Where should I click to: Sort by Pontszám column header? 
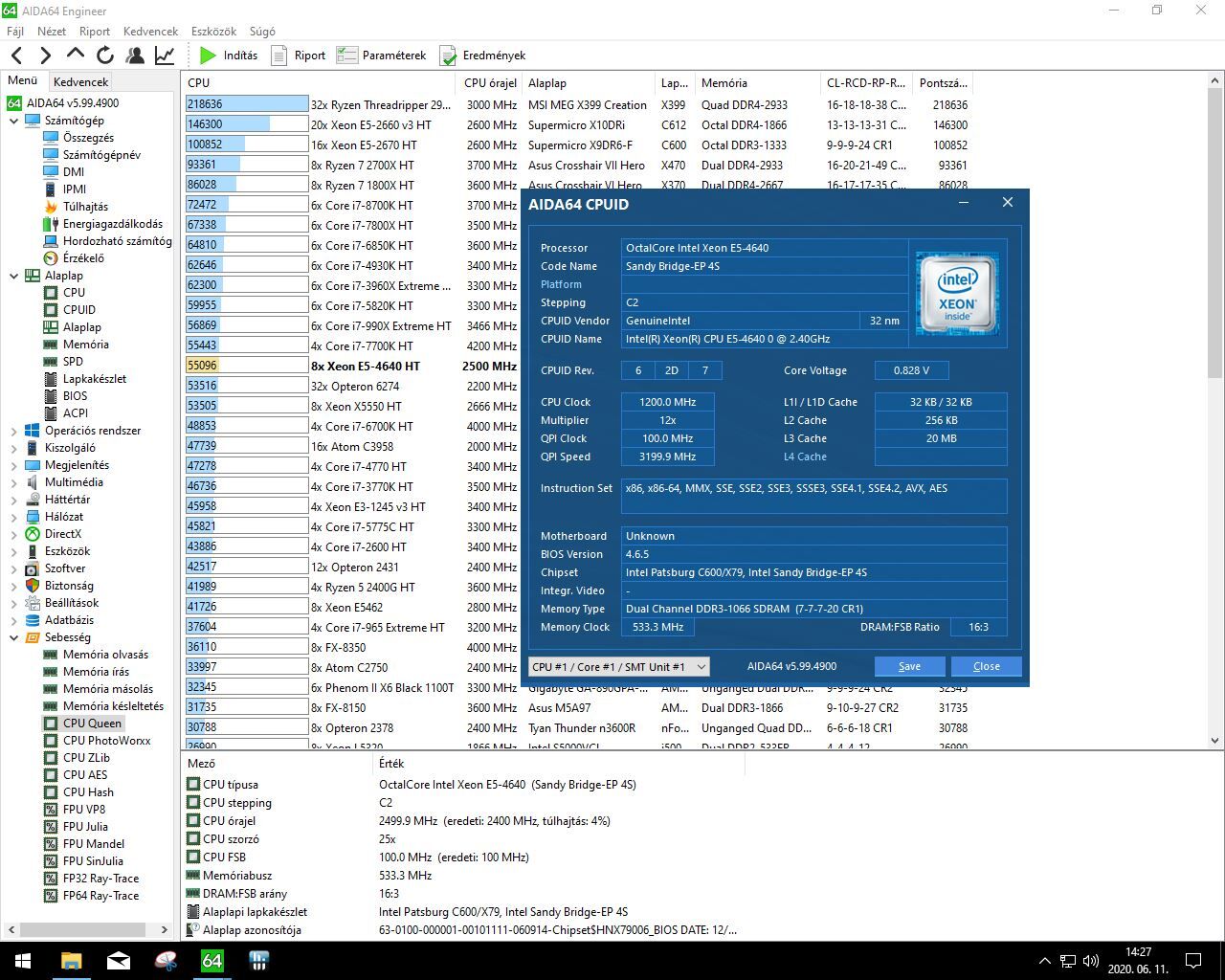point(945,83)
